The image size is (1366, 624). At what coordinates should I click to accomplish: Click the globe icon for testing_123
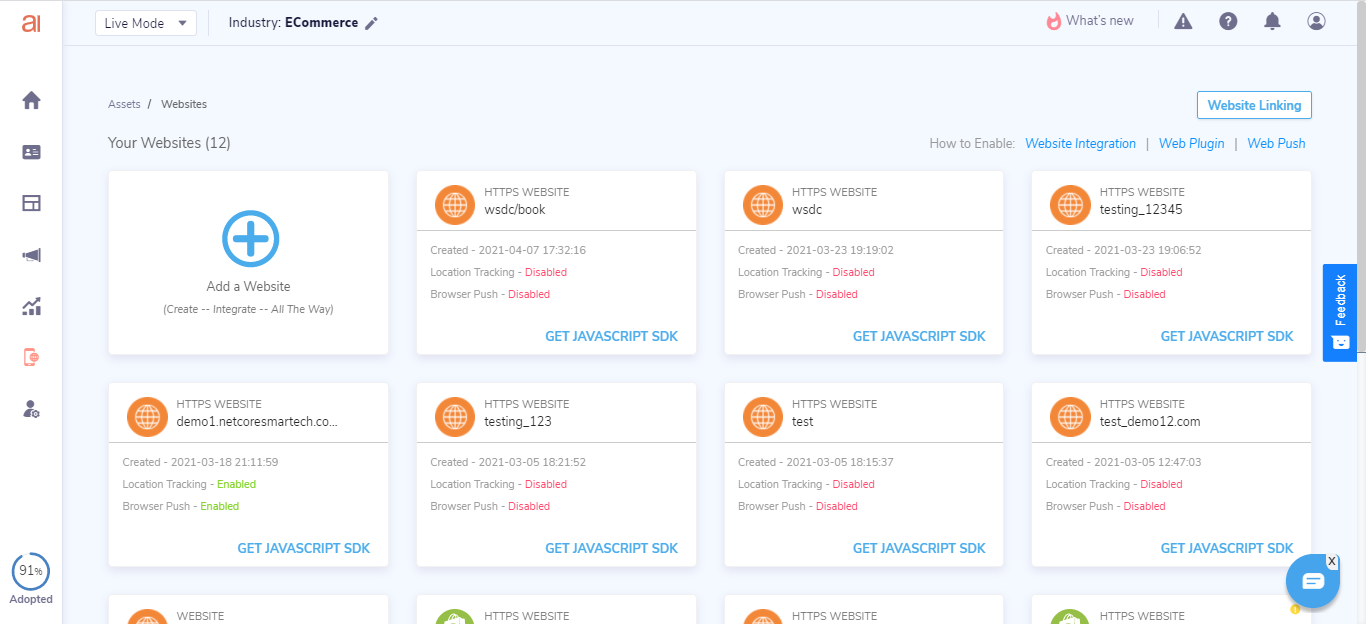pos(455,416)
